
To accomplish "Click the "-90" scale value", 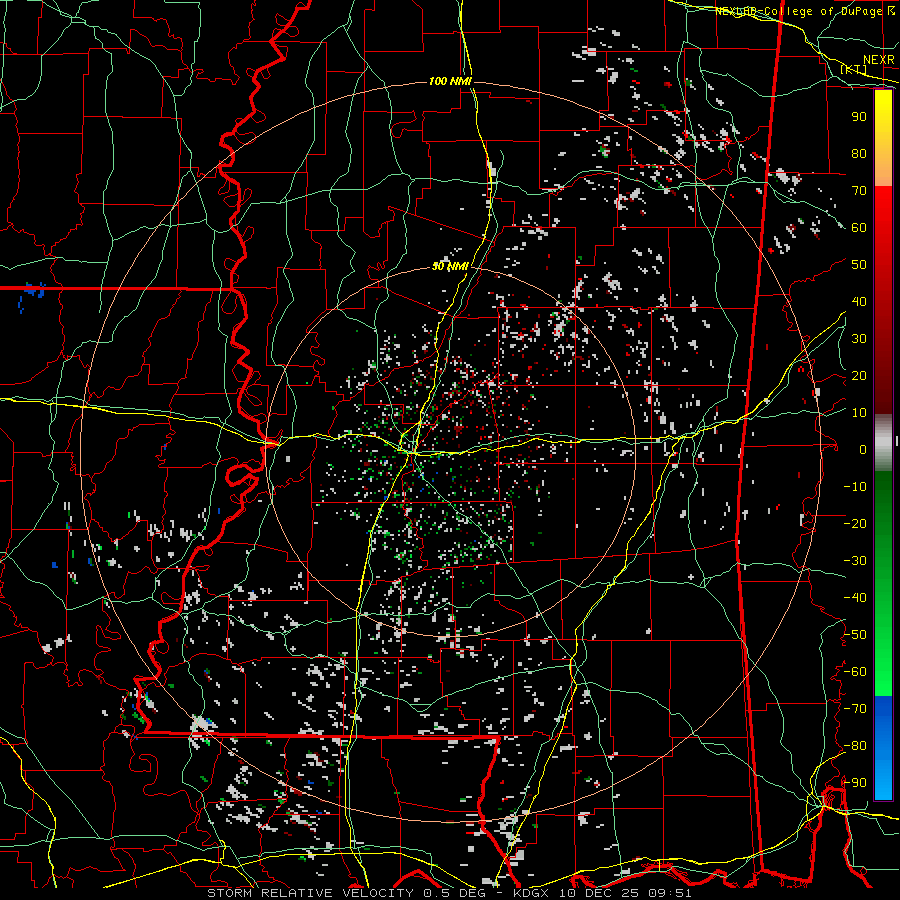I will click(855, 783).
